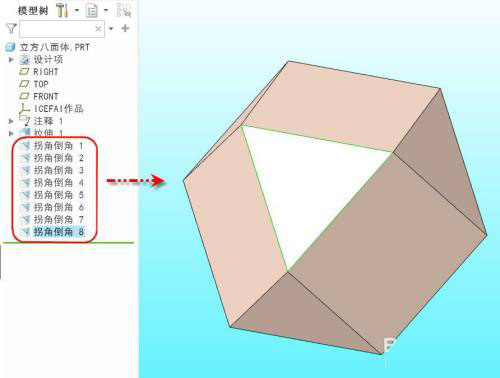Screen dimensions: 500x378
Task: Select 拐角倒角 4 feature
Action: (x=58, y=183)
